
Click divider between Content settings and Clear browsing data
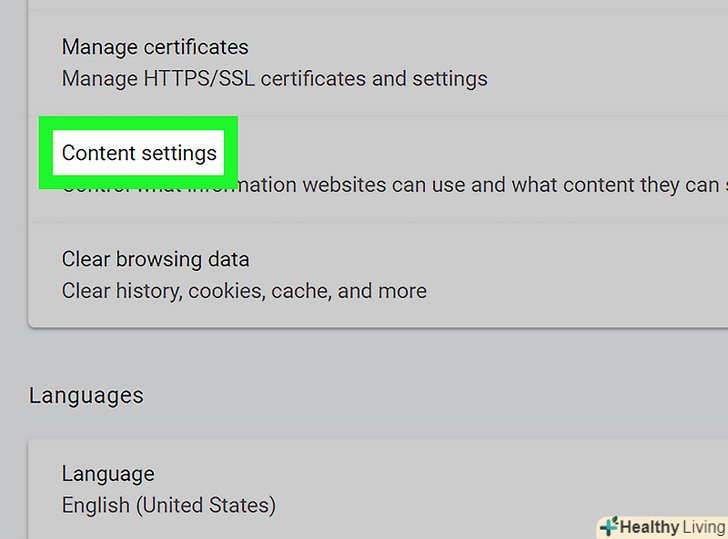click(x=380, y=222)
